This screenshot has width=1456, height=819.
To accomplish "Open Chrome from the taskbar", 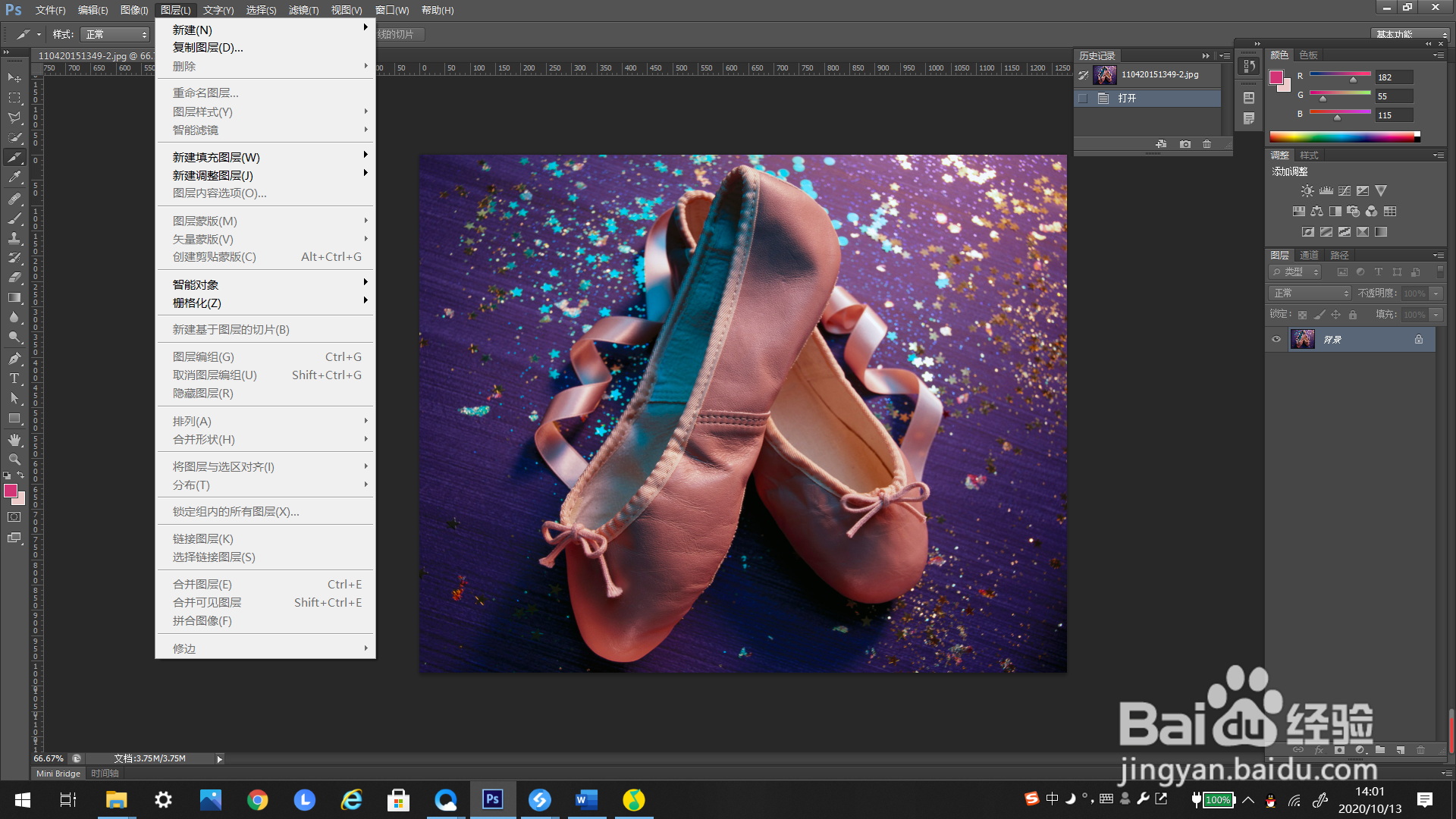I will coord(257,800).
